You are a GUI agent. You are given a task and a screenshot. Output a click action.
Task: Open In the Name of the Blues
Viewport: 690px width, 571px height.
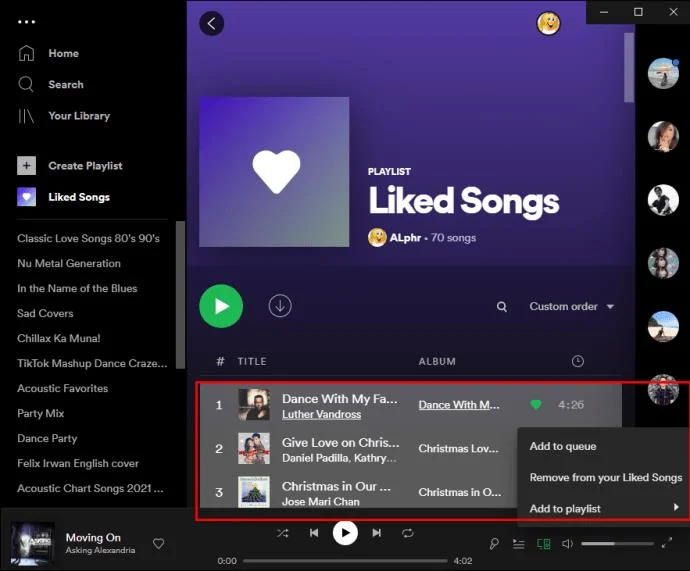click(x=77, y=289)
